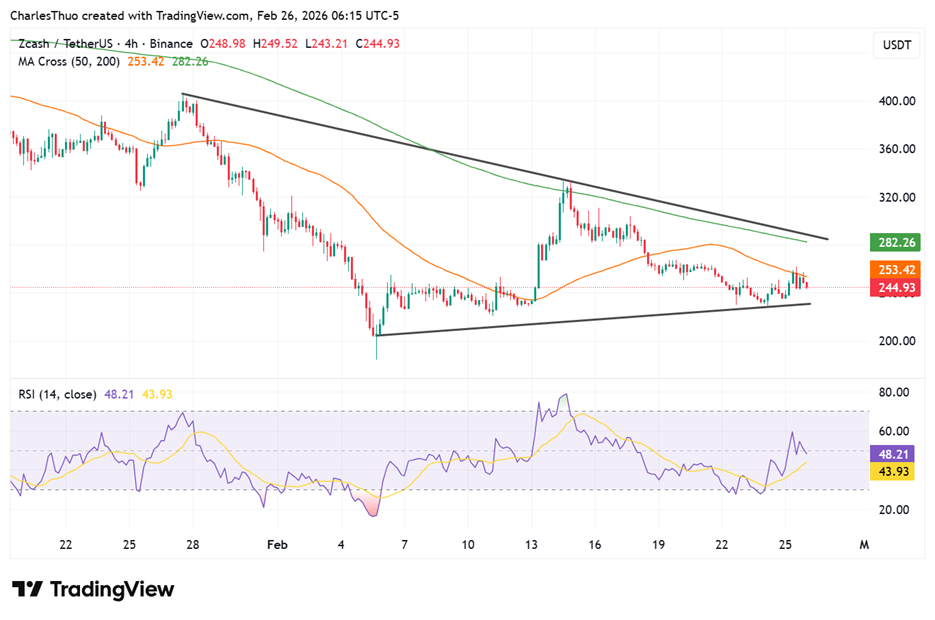Select the lower ascending black trendline
This screenshot has width=935, height=620.
click(x=600, y=319)
